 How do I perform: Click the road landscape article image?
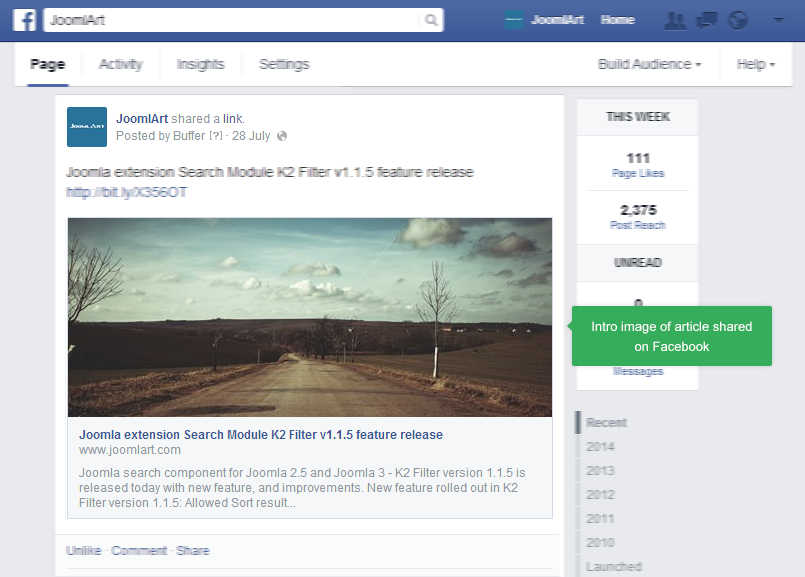[x=310, y=317]
